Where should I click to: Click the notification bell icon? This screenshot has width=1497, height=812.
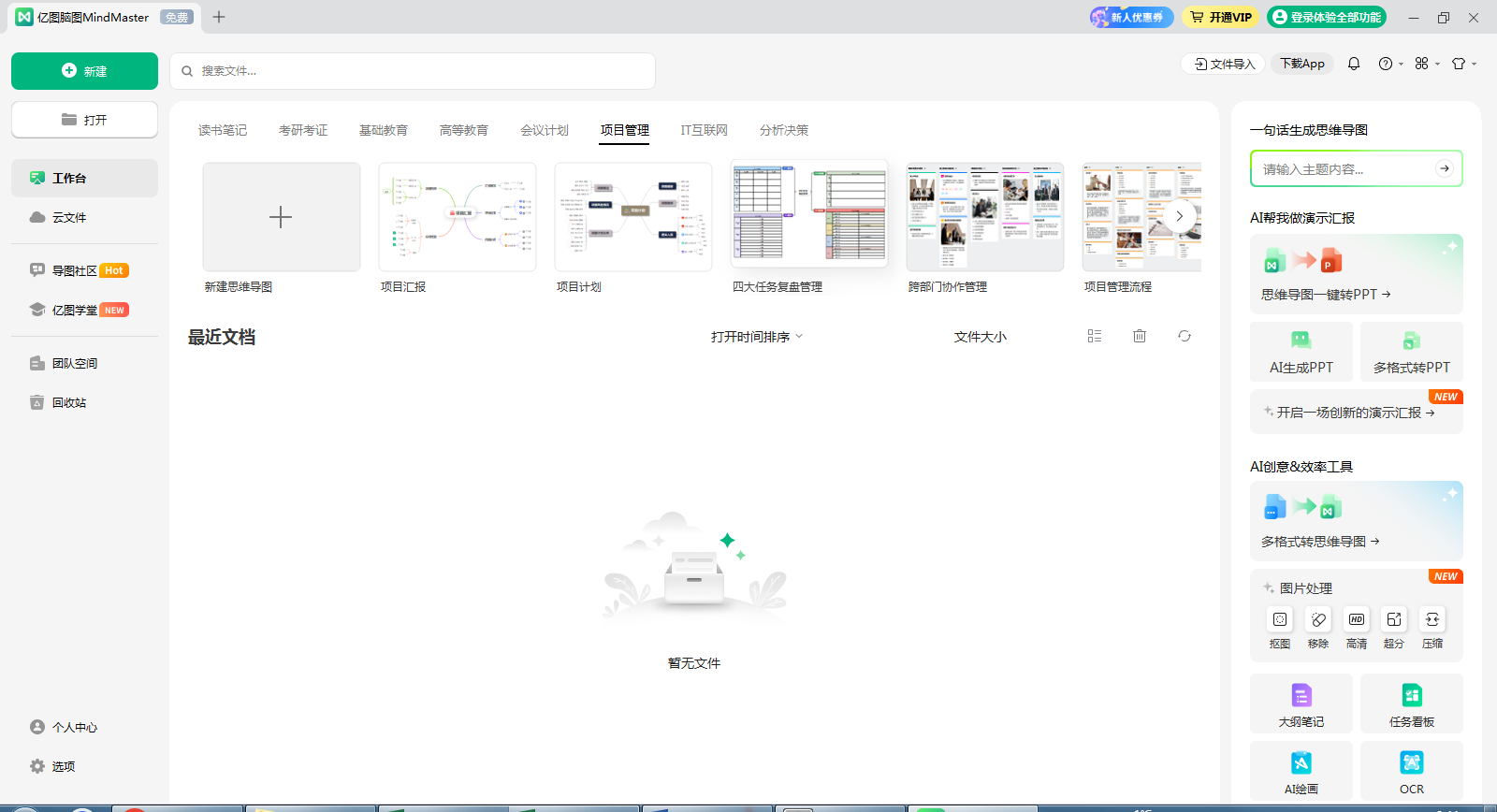coord(1354,64)
